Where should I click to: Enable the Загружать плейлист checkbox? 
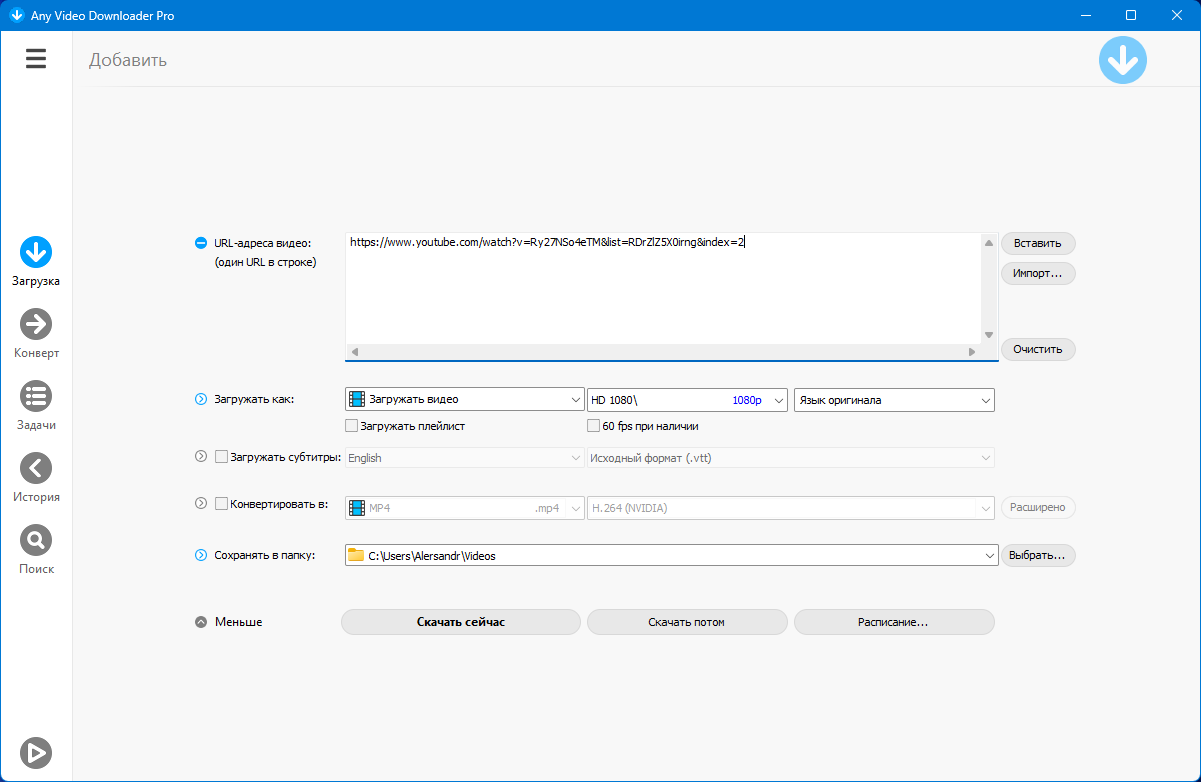(352, 426)
